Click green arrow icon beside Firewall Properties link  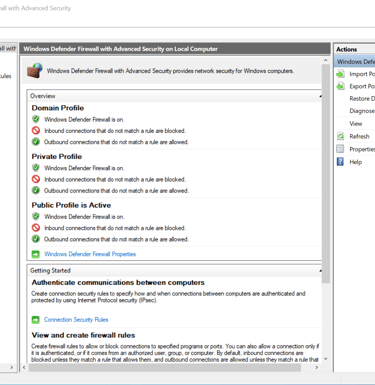(35, 254)
